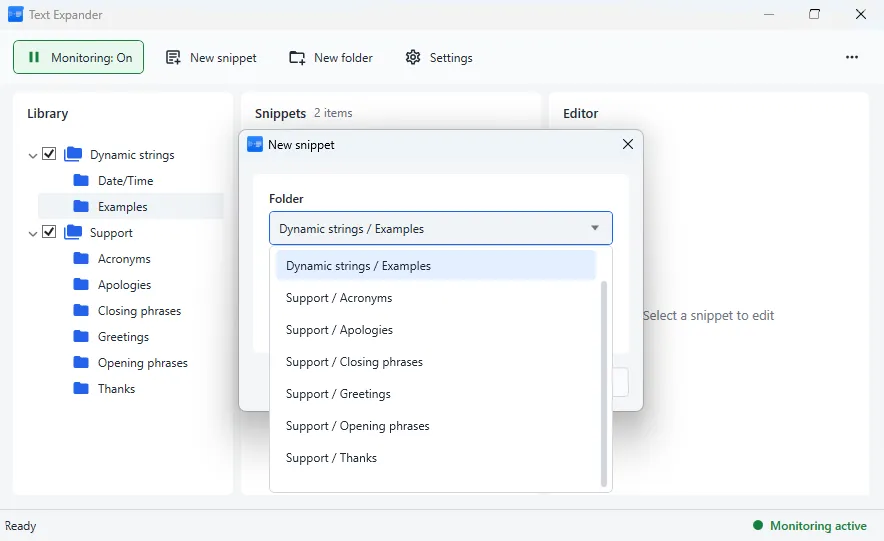
Task: Click the Select a snippet to edit placeholder
Action: (708, 316)
